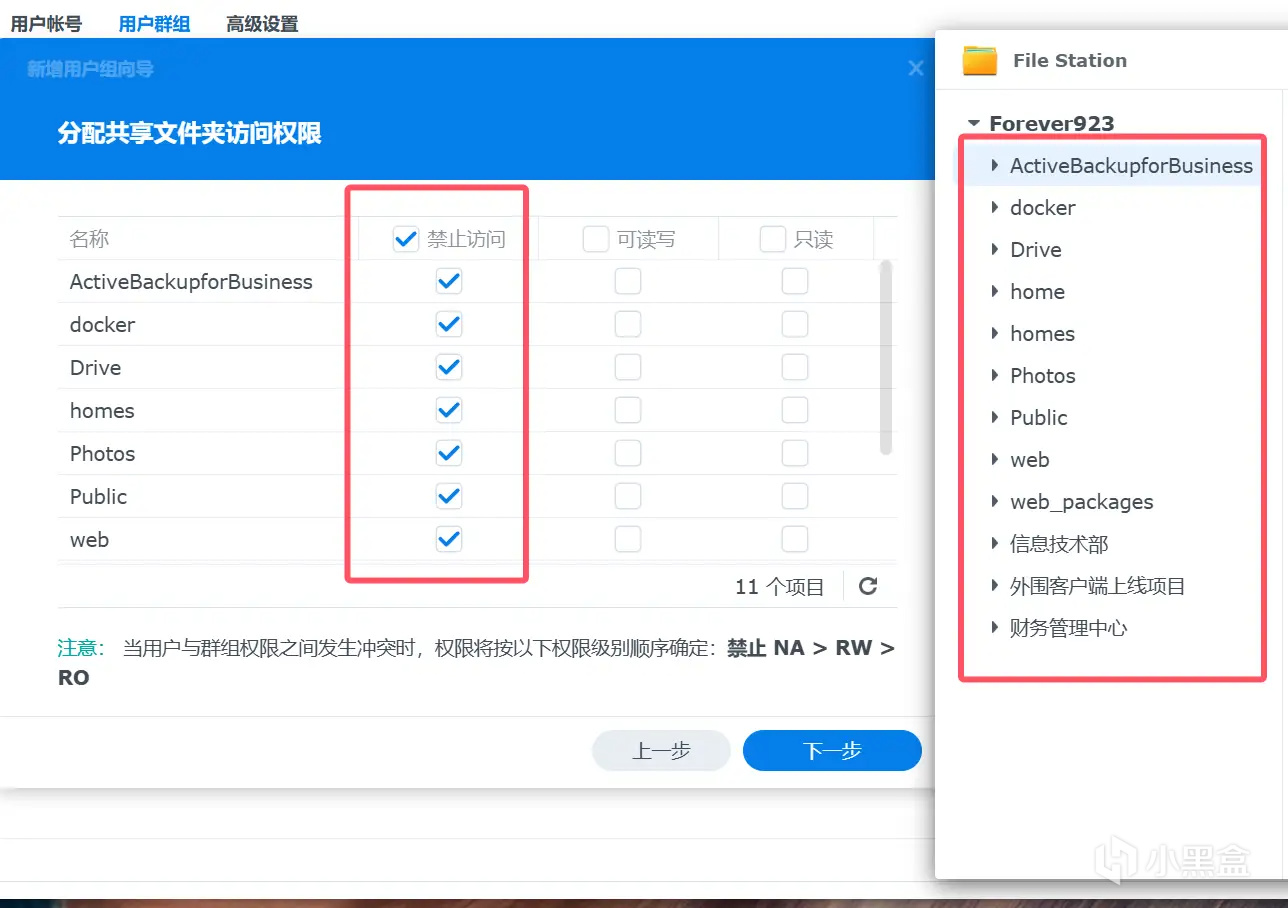Expand the docker folder in File Station
Image resolution: width=1288 pixels, height=908 pixels.
point(995,207)
